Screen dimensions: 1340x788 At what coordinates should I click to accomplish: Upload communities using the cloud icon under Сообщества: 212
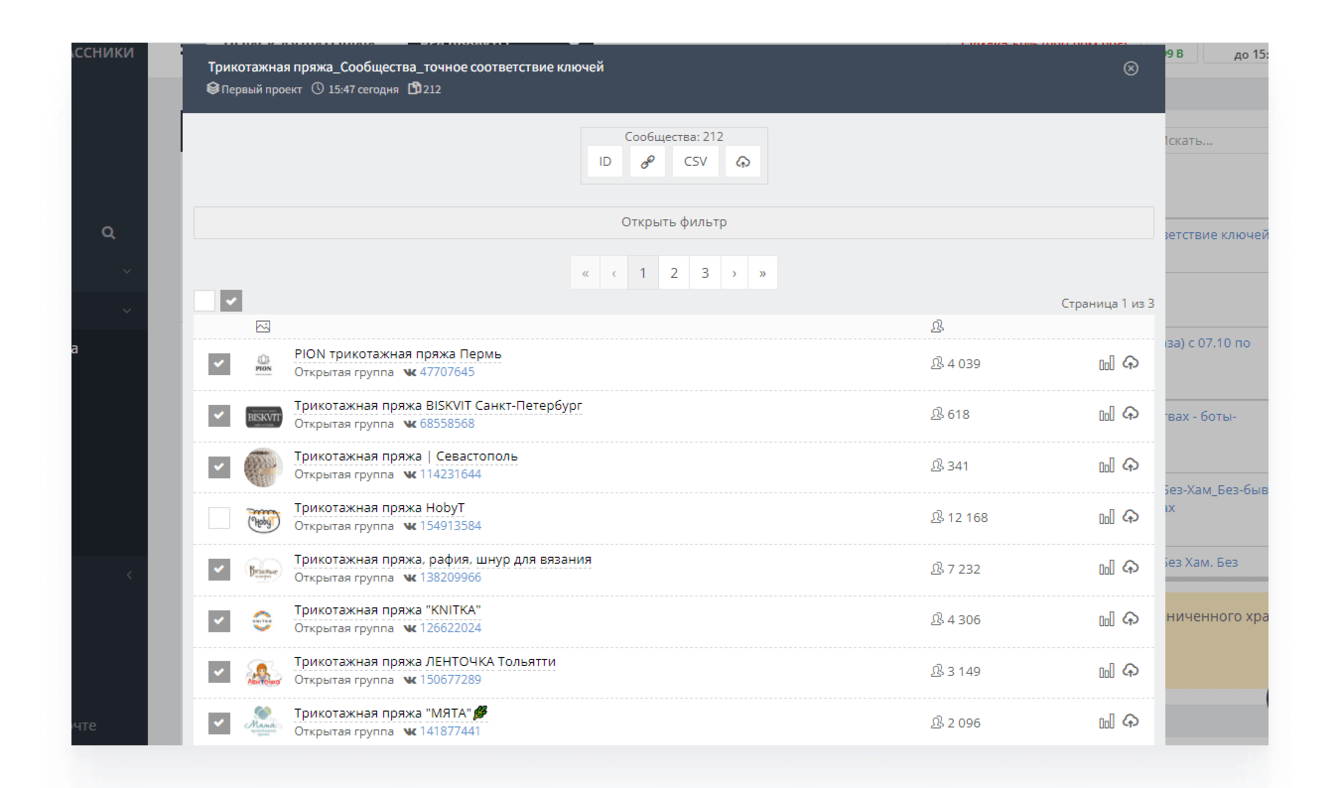pos(743,162)
